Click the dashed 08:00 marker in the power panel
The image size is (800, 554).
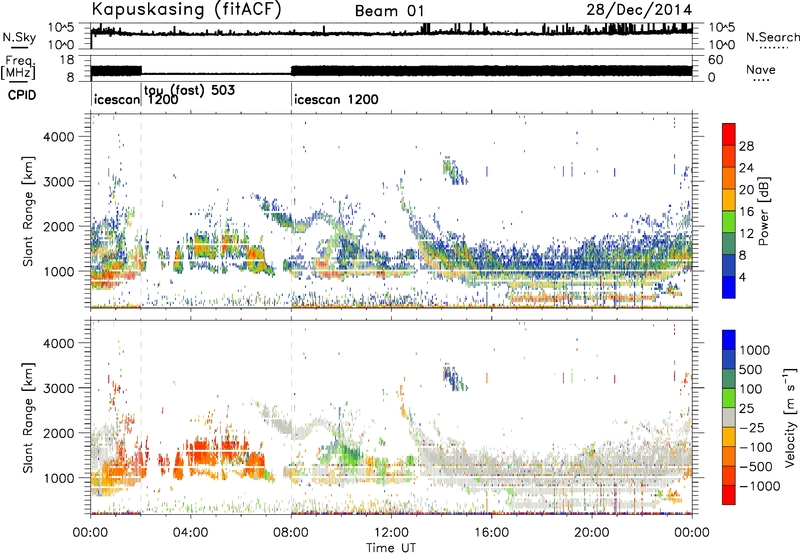click(291, 211)
